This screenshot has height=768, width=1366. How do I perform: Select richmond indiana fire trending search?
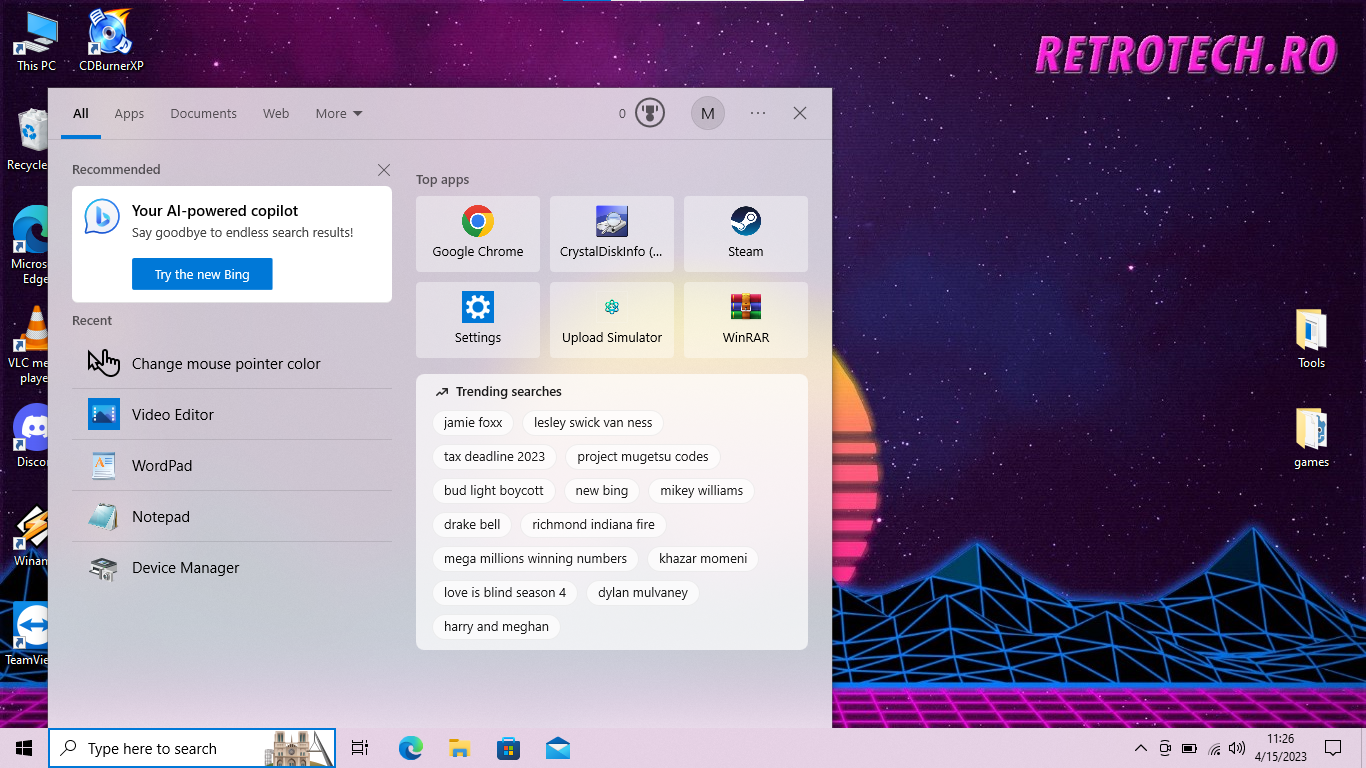594,525
